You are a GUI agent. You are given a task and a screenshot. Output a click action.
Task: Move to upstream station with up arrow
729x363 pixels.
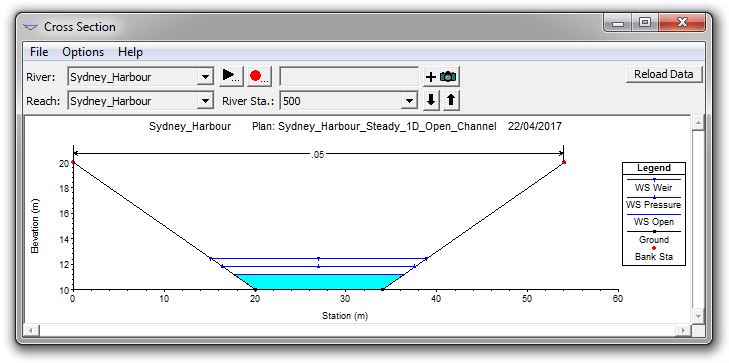(451, 101)
